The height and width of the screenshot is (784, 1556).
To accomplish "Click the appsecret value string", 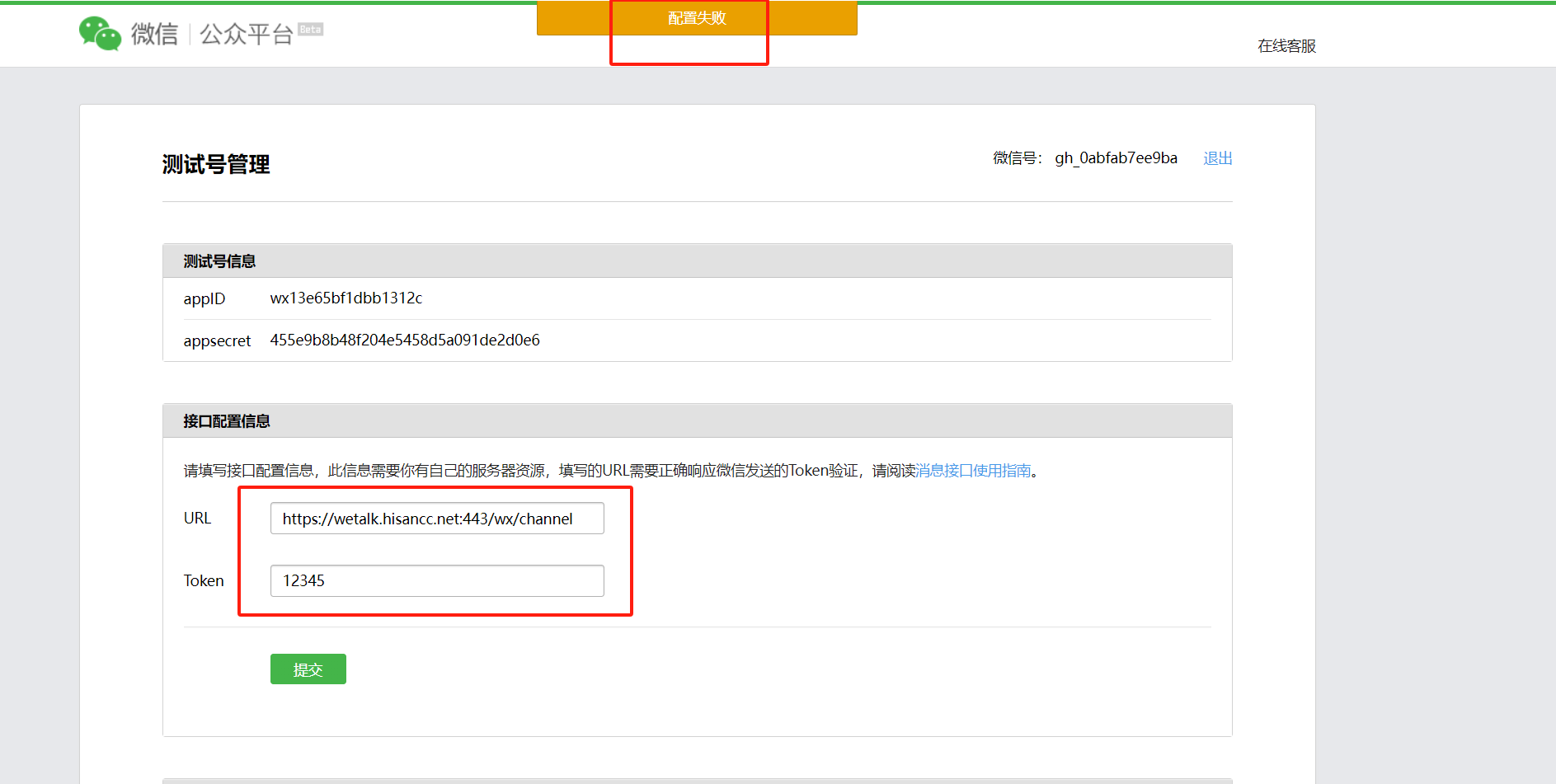I will (x=405, y=340).
